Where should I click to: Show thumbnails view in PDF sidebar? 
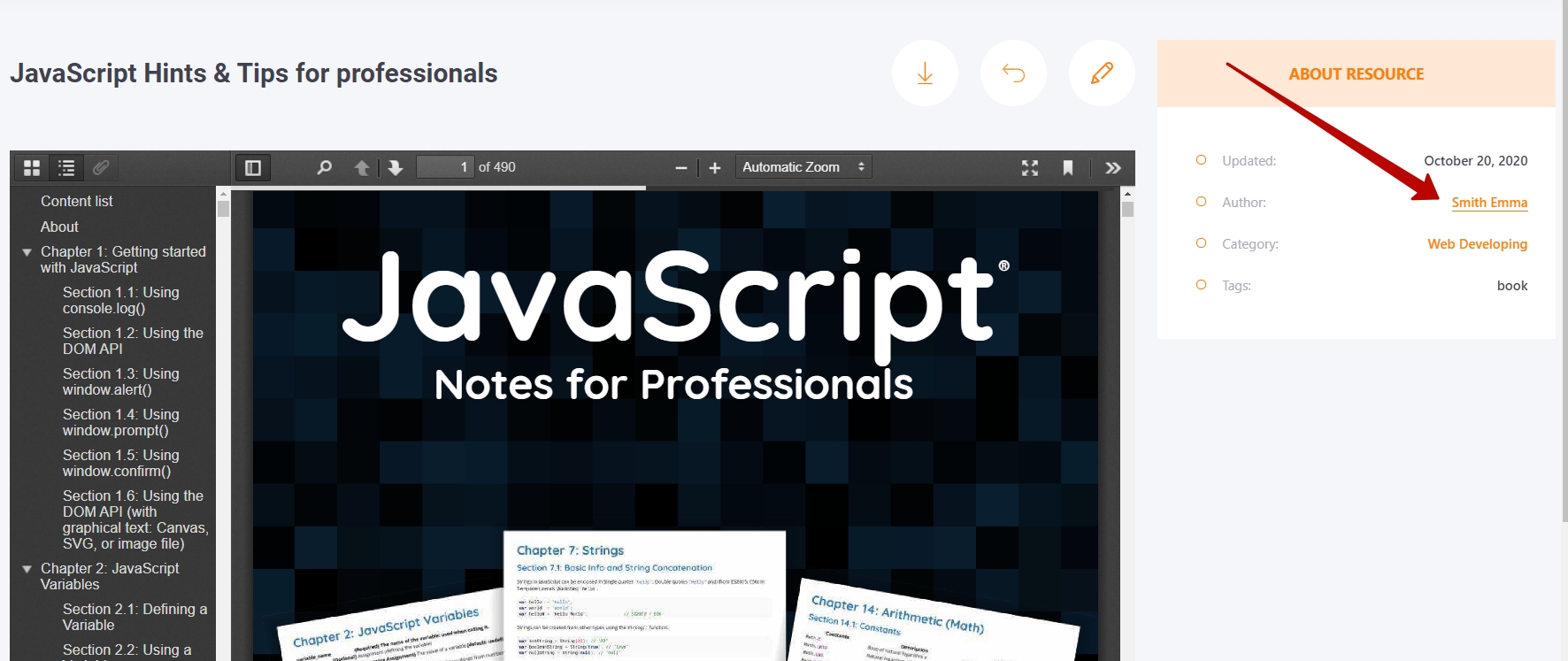32,167
